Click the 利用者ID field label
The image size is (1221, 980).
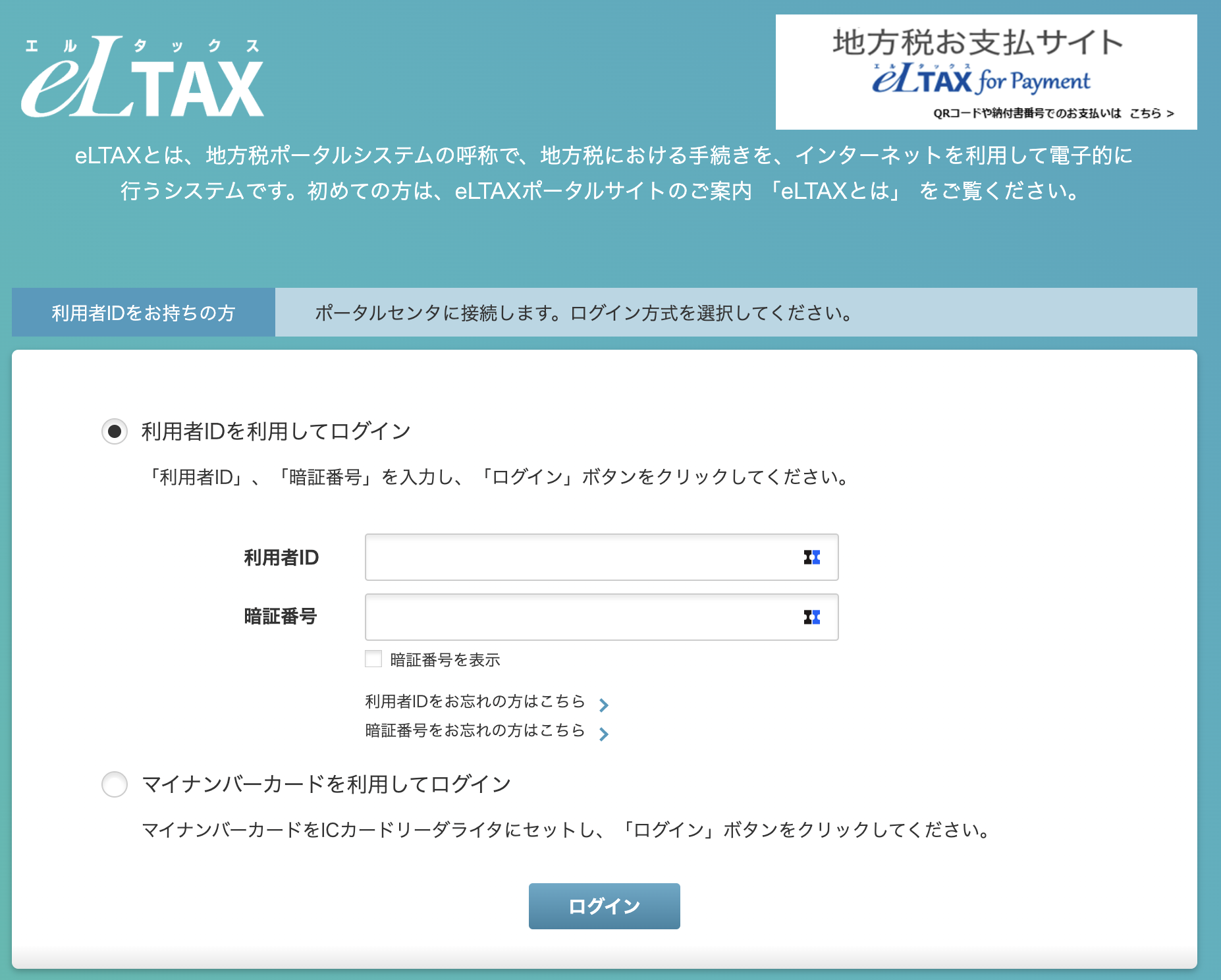[x=281, y=558]
